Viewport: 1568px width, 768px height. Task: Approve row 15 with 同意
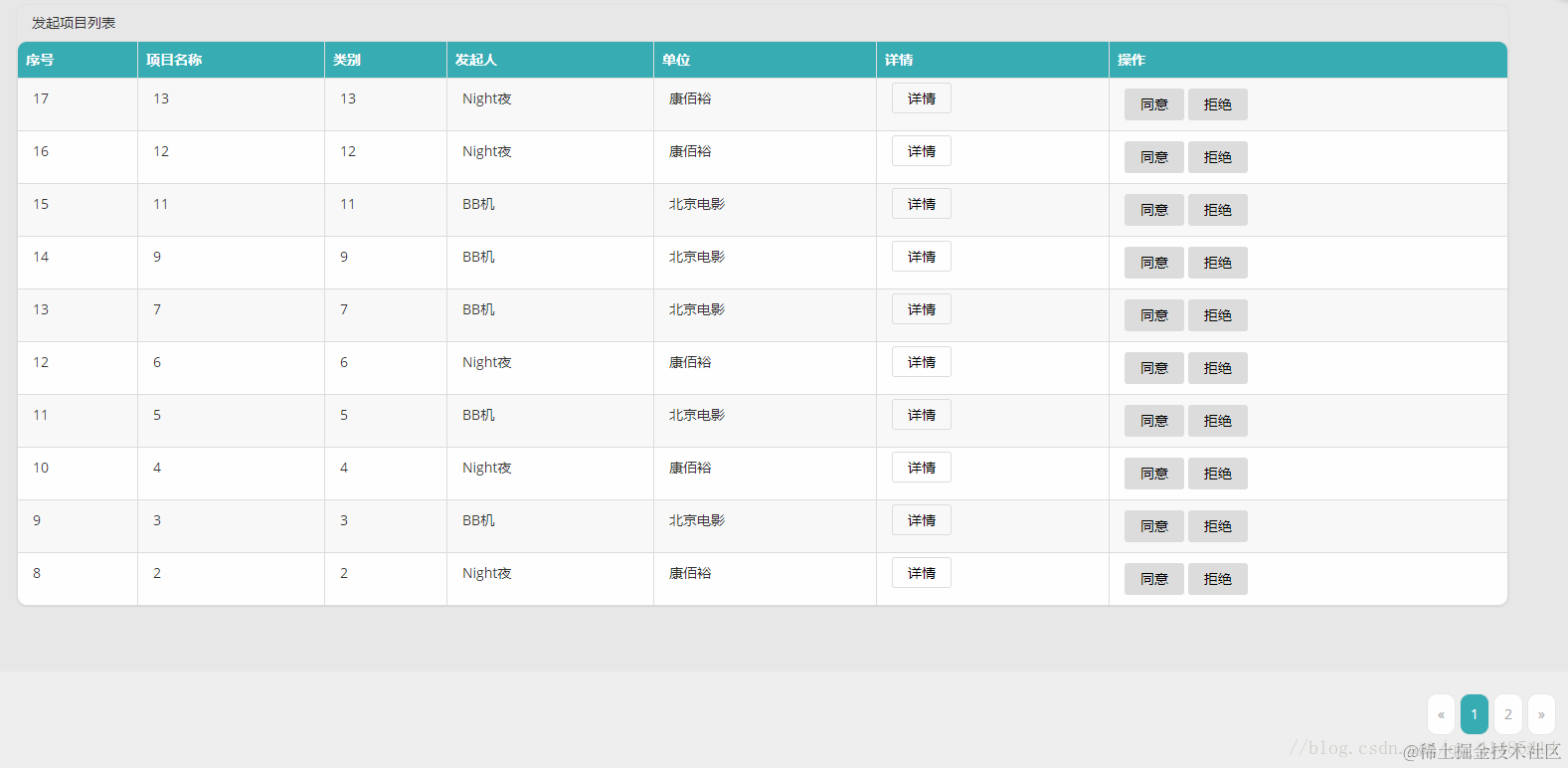(x=1153, y=210)
